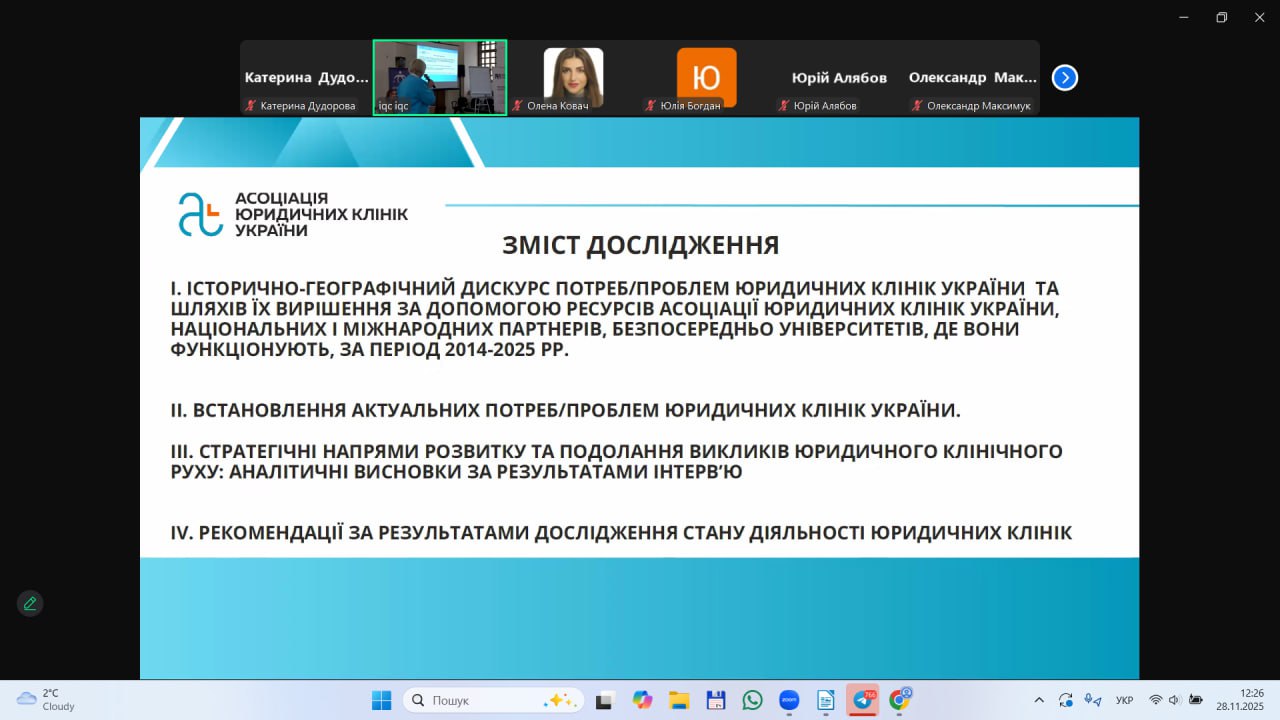Switch the УКР keyboard language indicator

(x=1124, y=700)
